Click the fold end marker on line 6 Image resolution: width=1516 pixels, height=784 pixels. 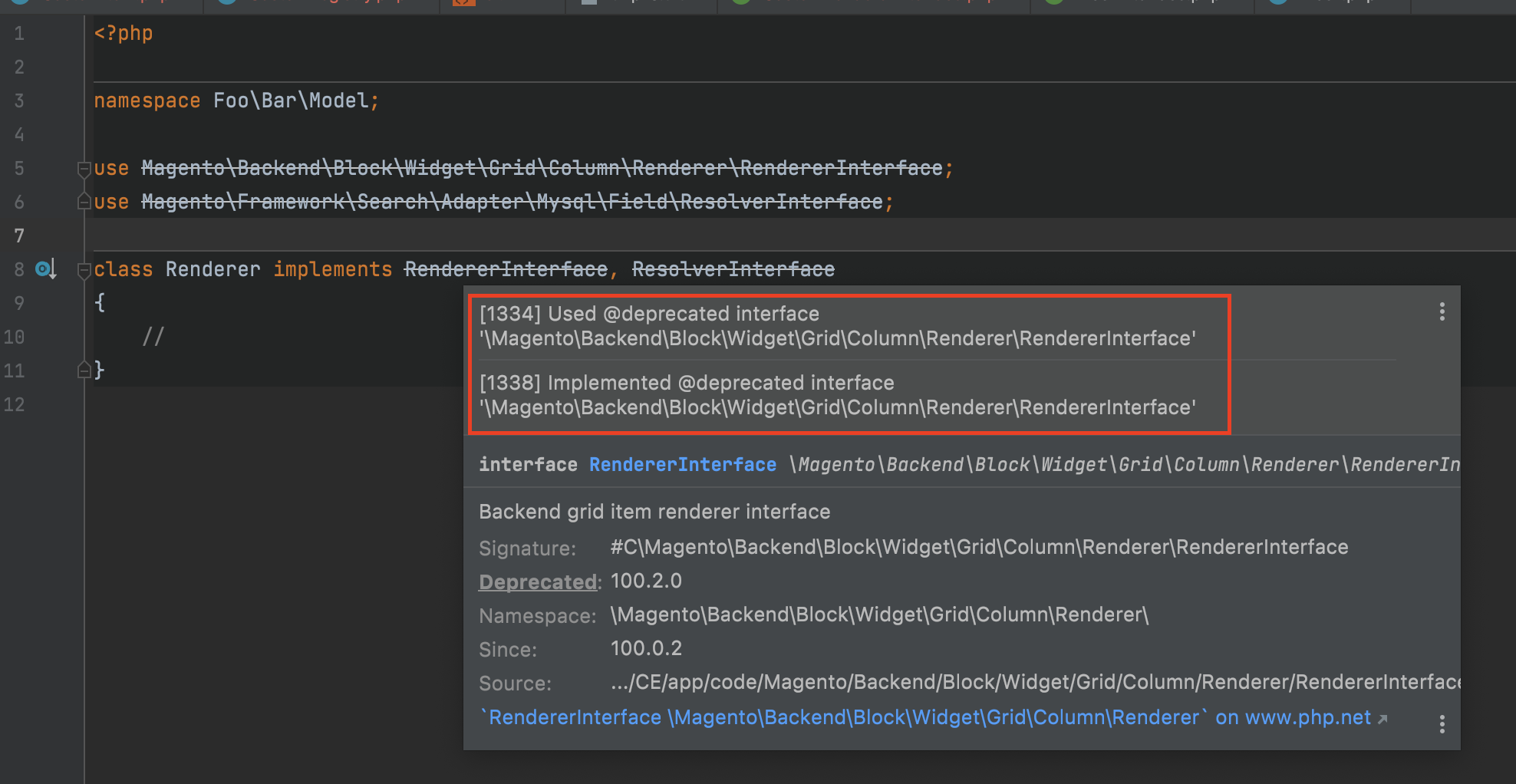pyautogui.click(x=84, y=202)
